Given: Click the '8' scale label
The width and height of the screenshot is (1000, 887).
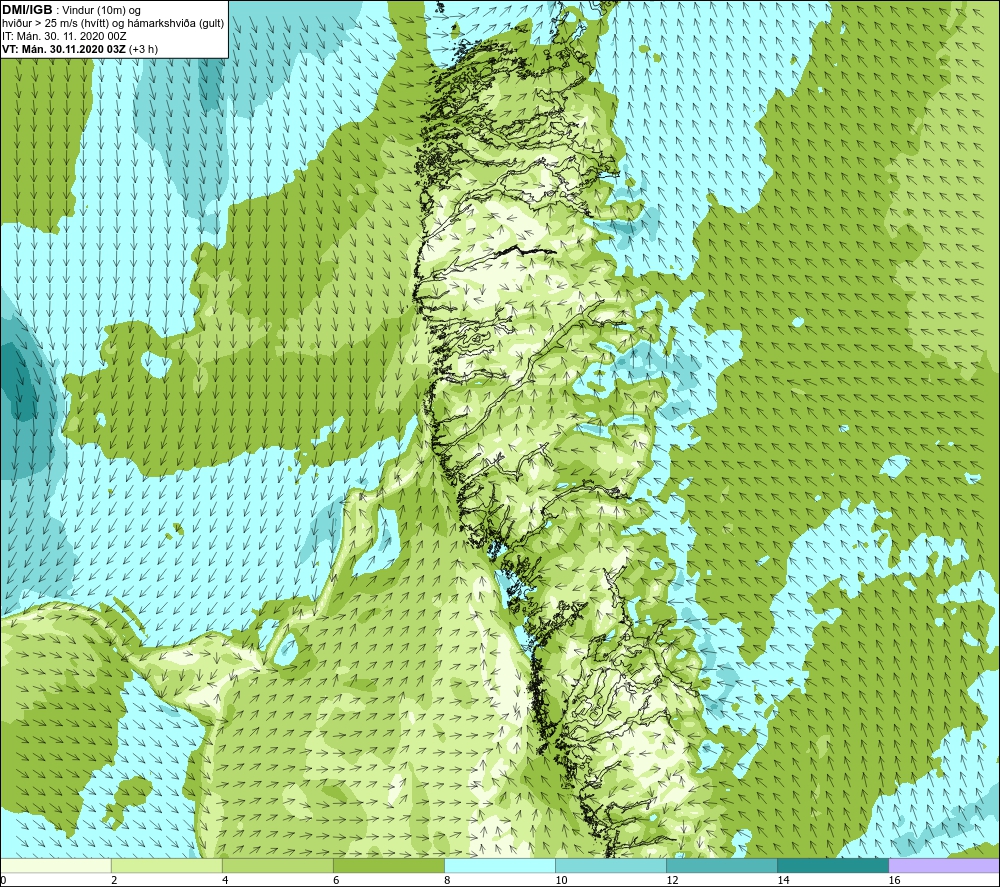Looking at the screenshot, I should (x=447, y=881).
